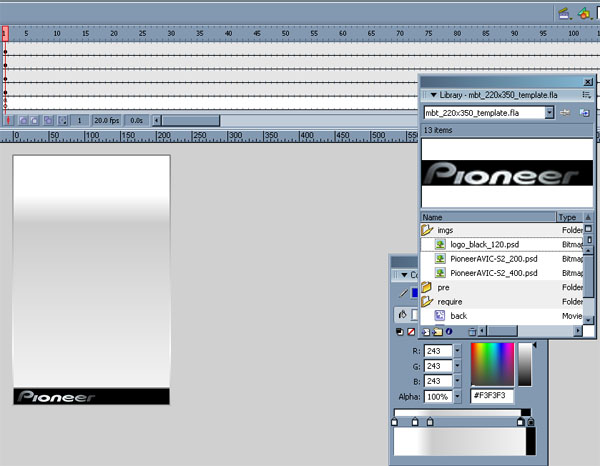
Task: Click the Pin Current Library icon
Action: pos(565,113)
